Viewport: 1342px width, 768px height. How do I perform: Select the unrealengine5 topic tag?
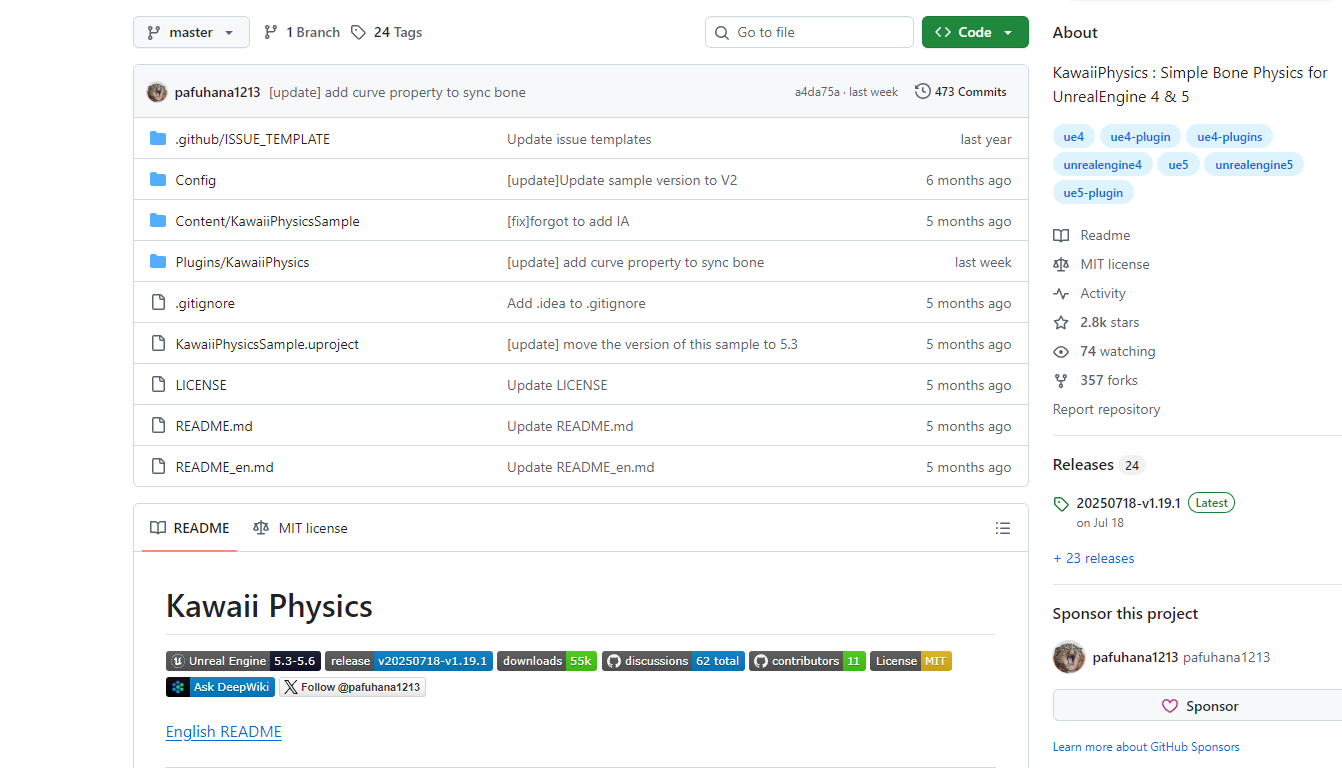tap(1254, 165)
